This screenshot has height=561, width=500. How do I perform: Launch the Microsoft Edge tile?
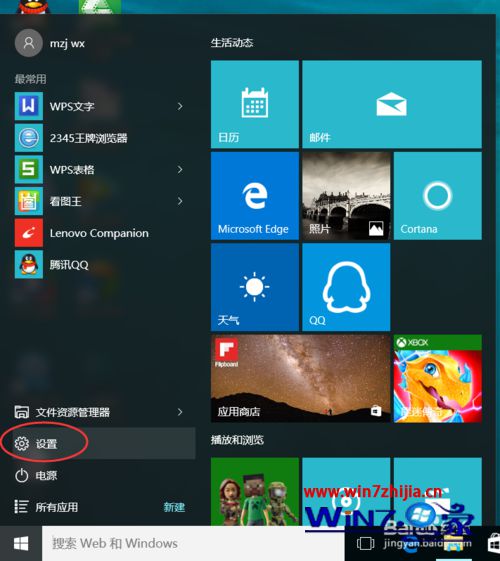(255, 196)
